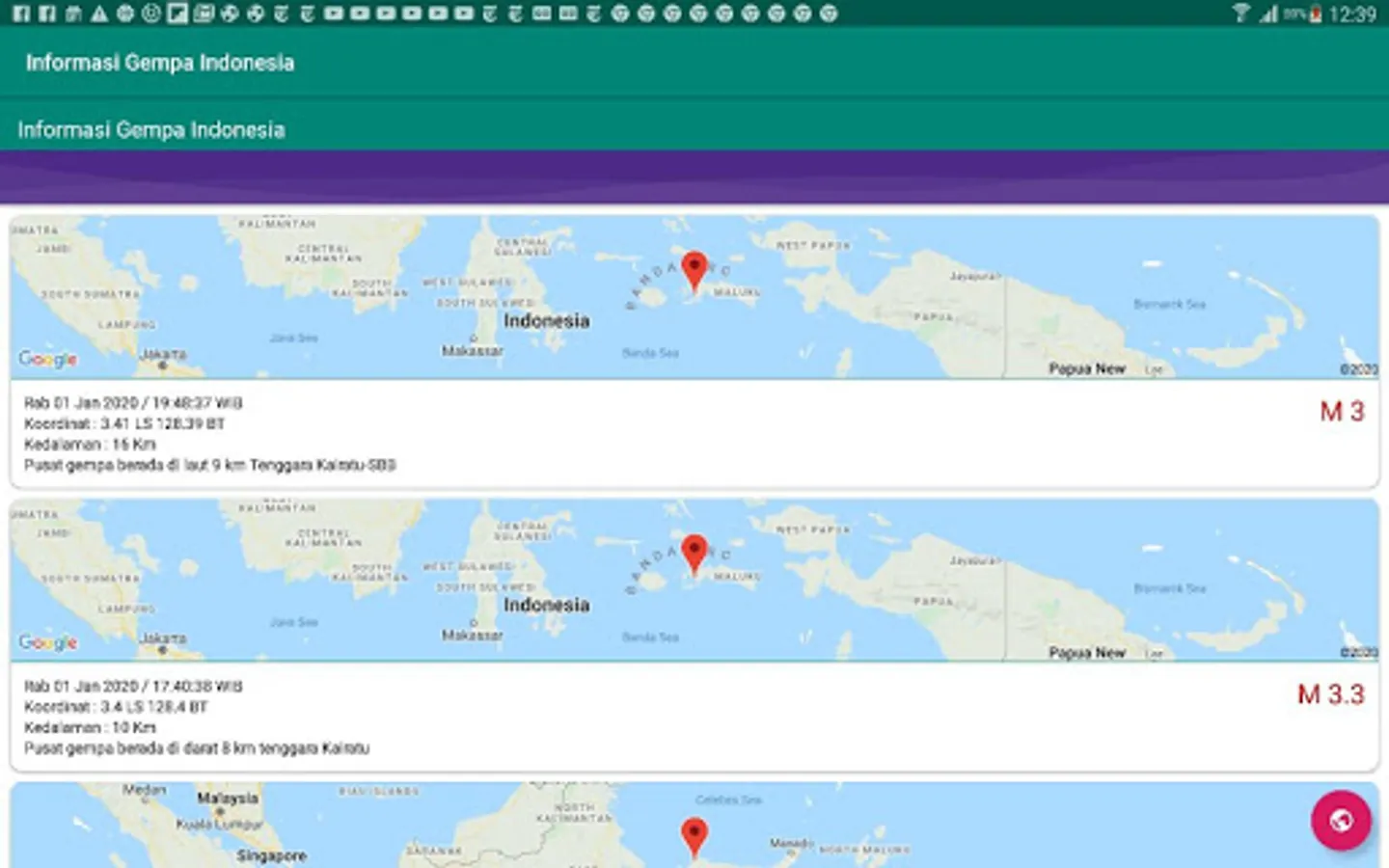Tap the calendar notification icon in the status bar
1389x868 pixels.
(73, 14)
